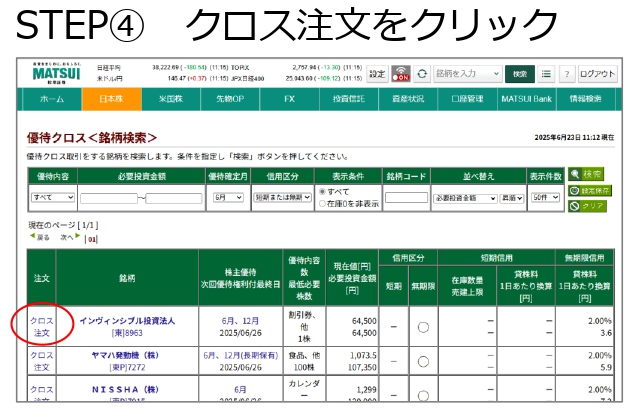The height and width of the screenshot is (418, 641).
Task: Click the maximum 必要投資金額 input field
Action: tap(174, 199)
